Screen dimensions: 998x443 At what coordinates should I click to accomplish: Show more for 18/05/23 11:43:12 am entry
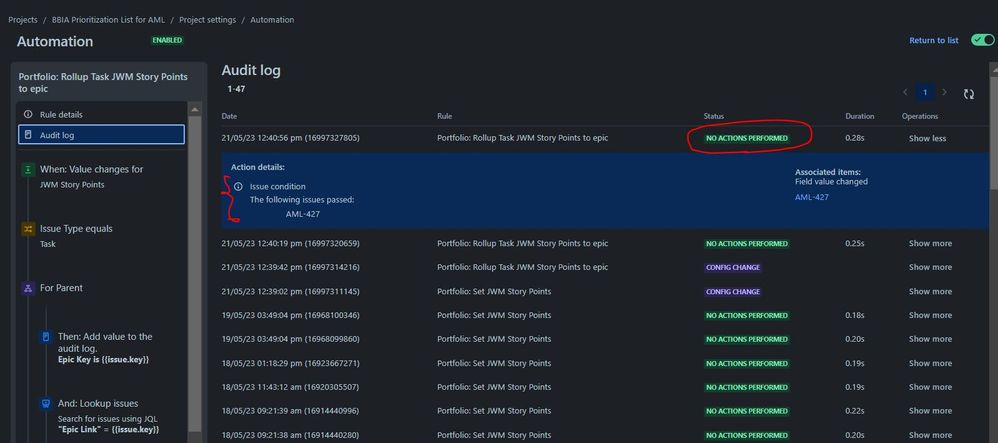point(930,387)
